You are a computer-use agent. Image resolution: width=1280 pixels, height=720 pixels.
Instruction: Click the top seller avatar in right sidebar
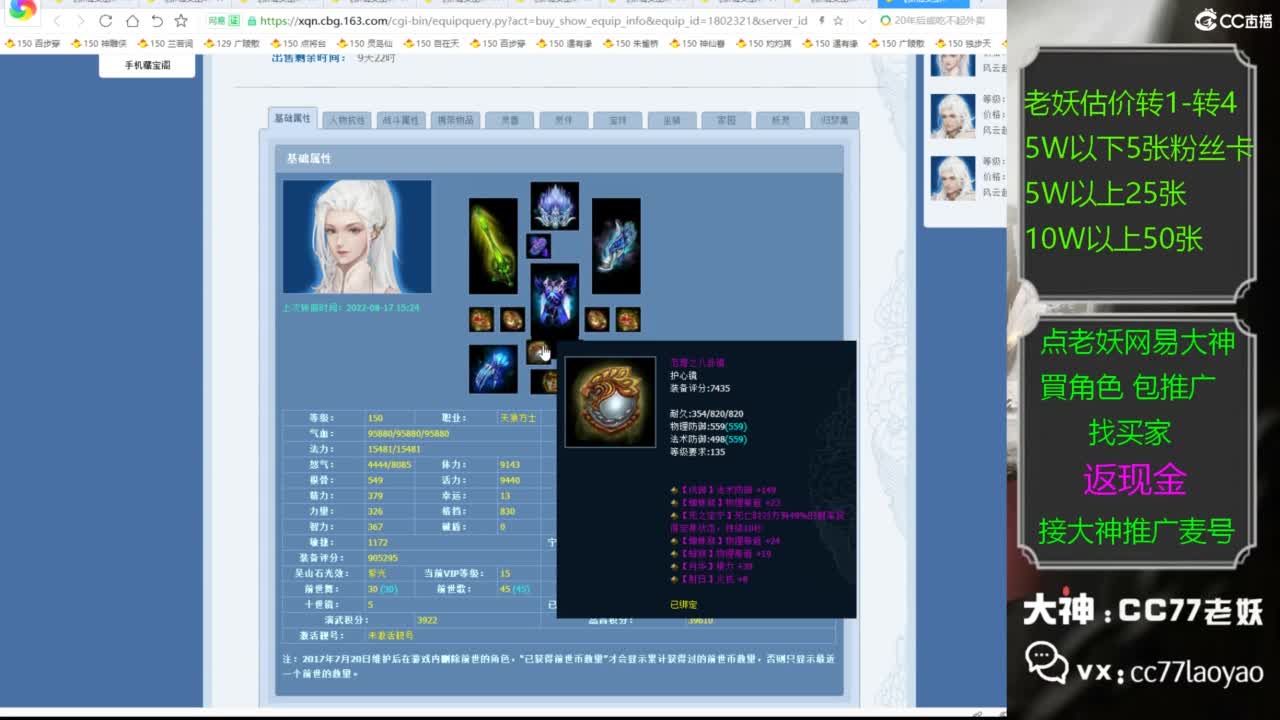point(953,64)
